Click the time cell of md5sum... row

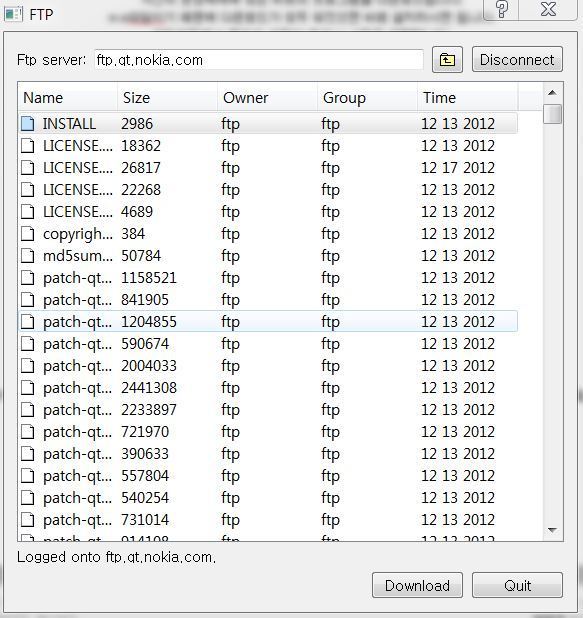(x=458, y=256)
